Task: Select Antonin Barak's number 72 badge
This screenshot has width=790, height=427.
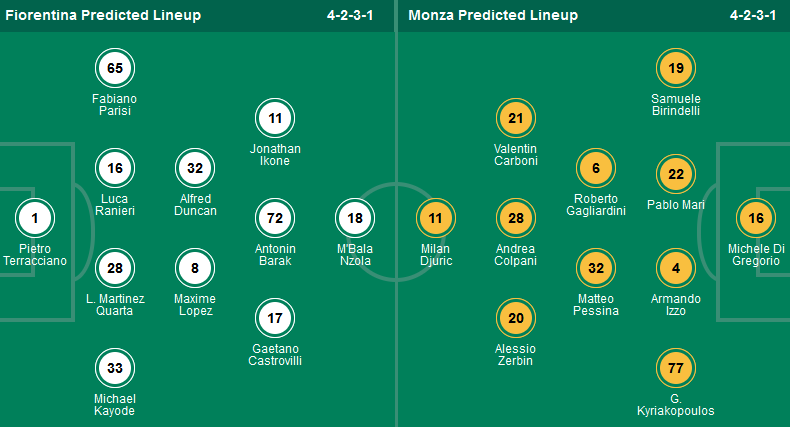Action: 275,218
